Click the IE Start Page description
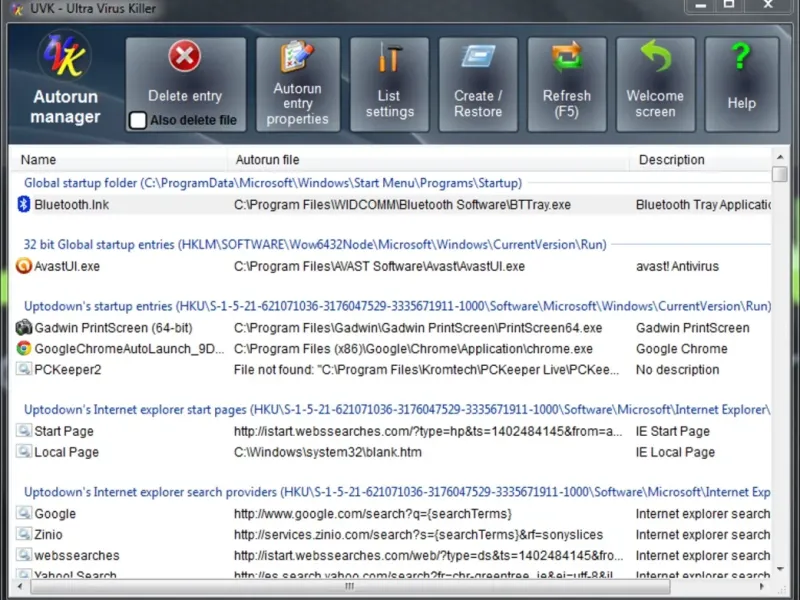 [672, 432]
